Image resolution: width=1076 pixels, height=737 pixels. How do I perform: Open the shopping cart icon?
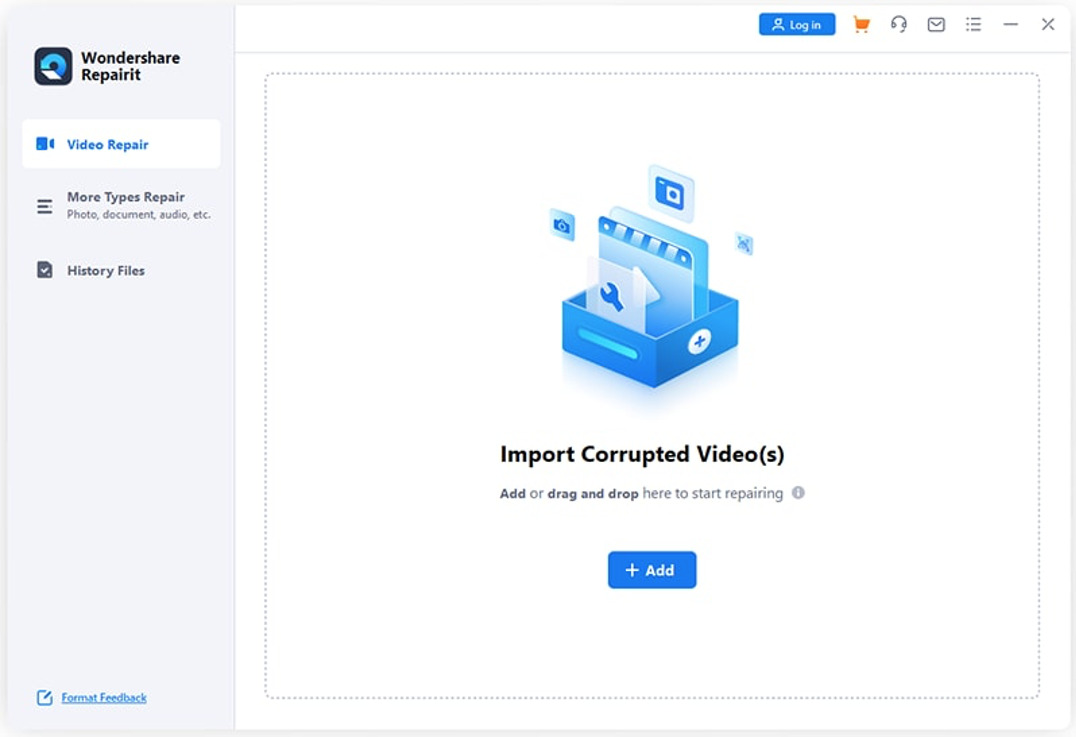click(860, 25)
